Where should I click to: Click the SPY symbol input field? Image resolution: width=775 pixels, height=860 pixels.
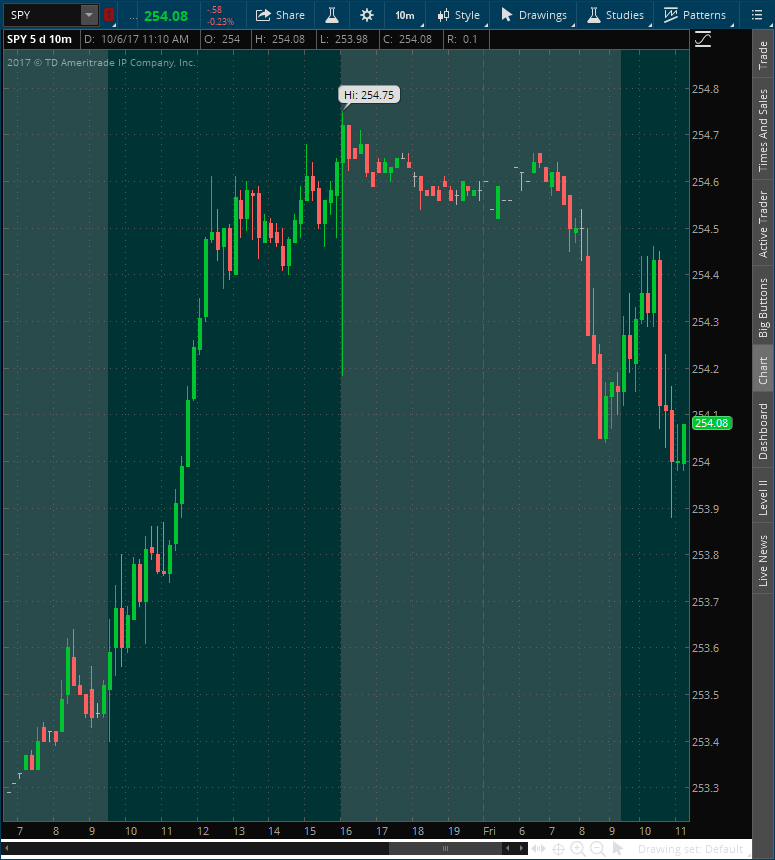tap(42, 15)
